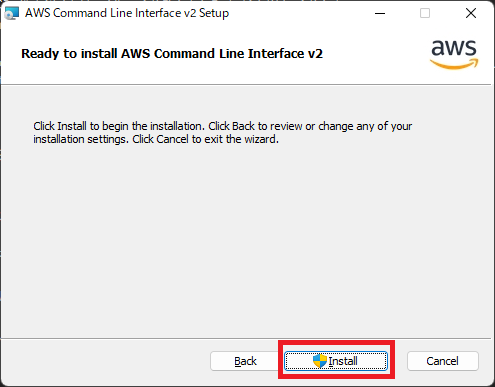Close the setup wizard with the X

pyautogui.click(x=471, y=13)
